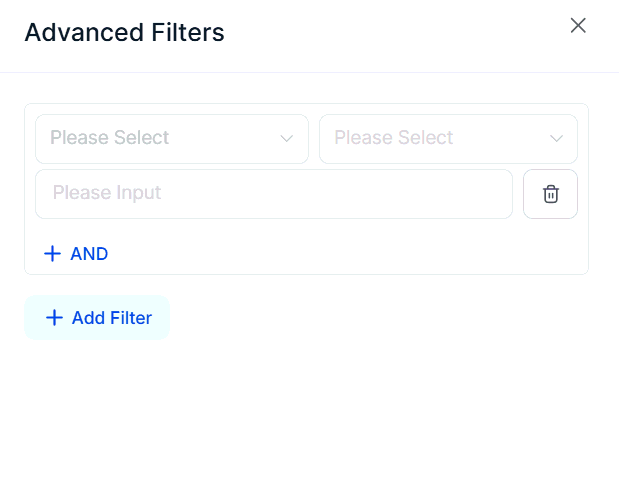624x480 pixels.
Task: Remove this filter condition using the bin button
Action: click(x=550, y=194)
